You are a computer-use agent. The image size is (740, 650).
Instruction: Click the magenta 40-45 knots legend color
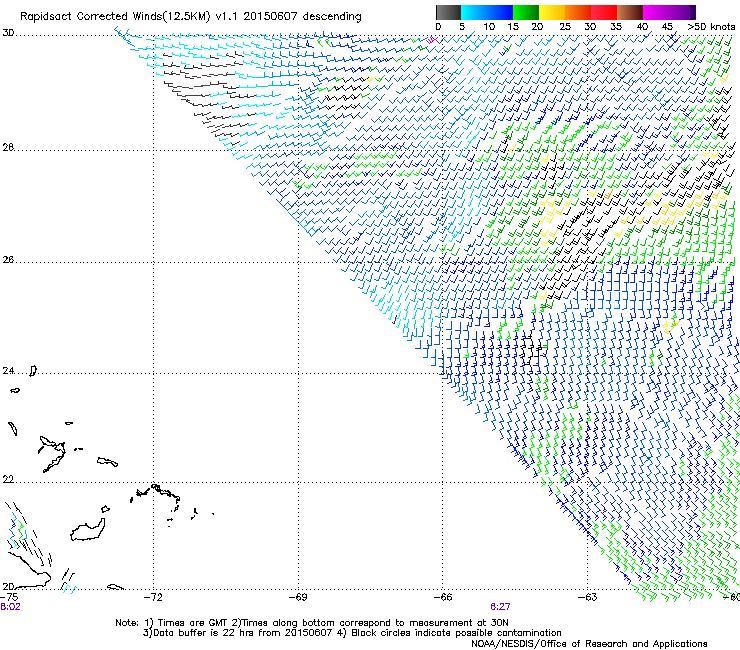pyautogui.click(x=656, y=12)
